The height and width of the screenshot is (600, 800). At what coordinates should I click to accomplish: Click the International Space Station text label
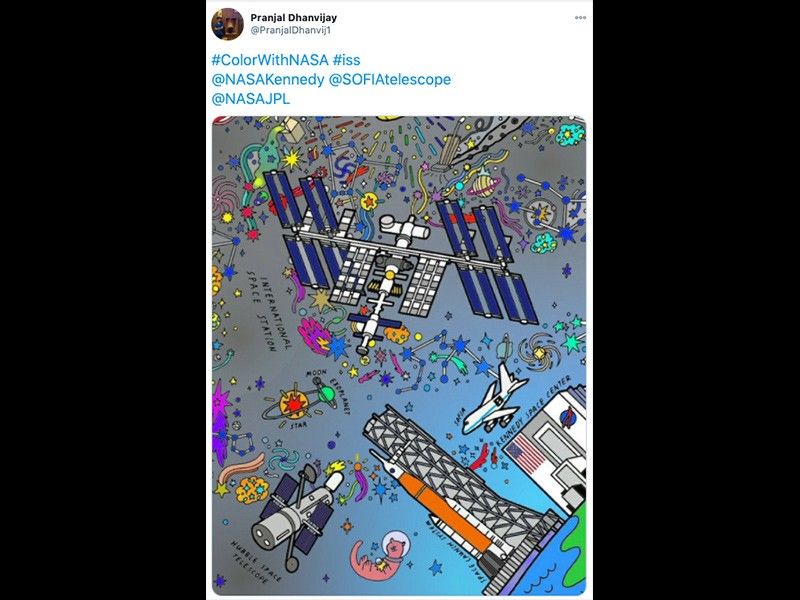[x=268, y=311]
